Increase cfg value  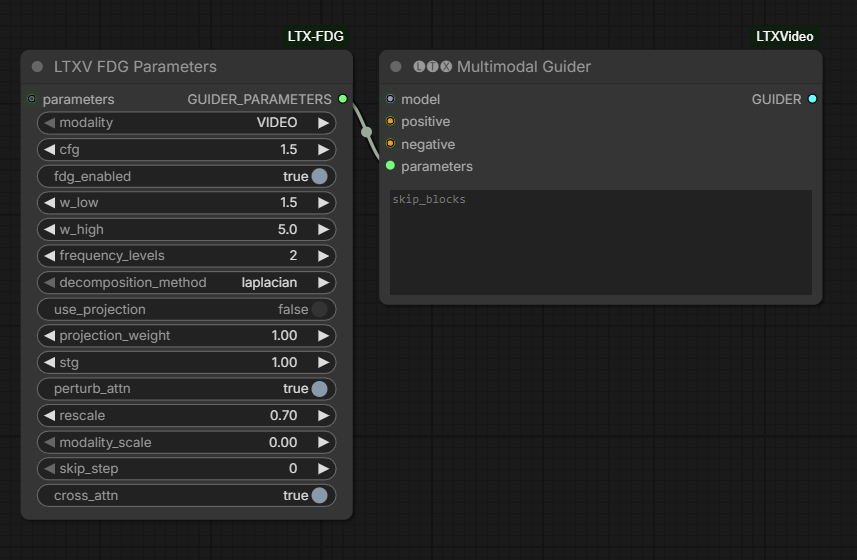[324, 150]
